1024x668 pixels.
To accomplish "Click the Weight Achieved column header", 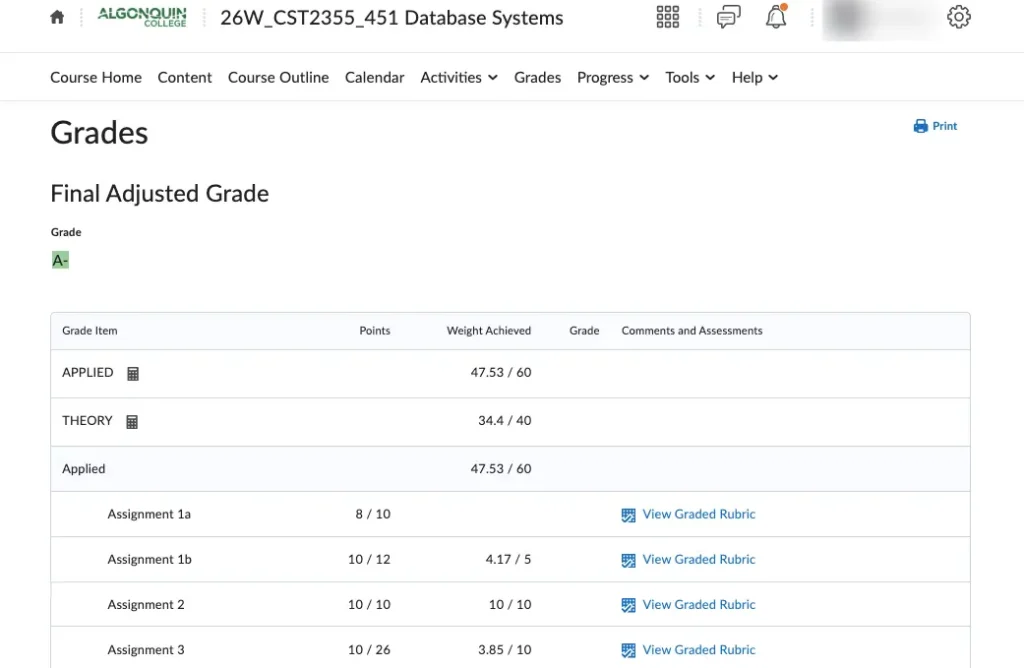I will [x=488, y=330].
